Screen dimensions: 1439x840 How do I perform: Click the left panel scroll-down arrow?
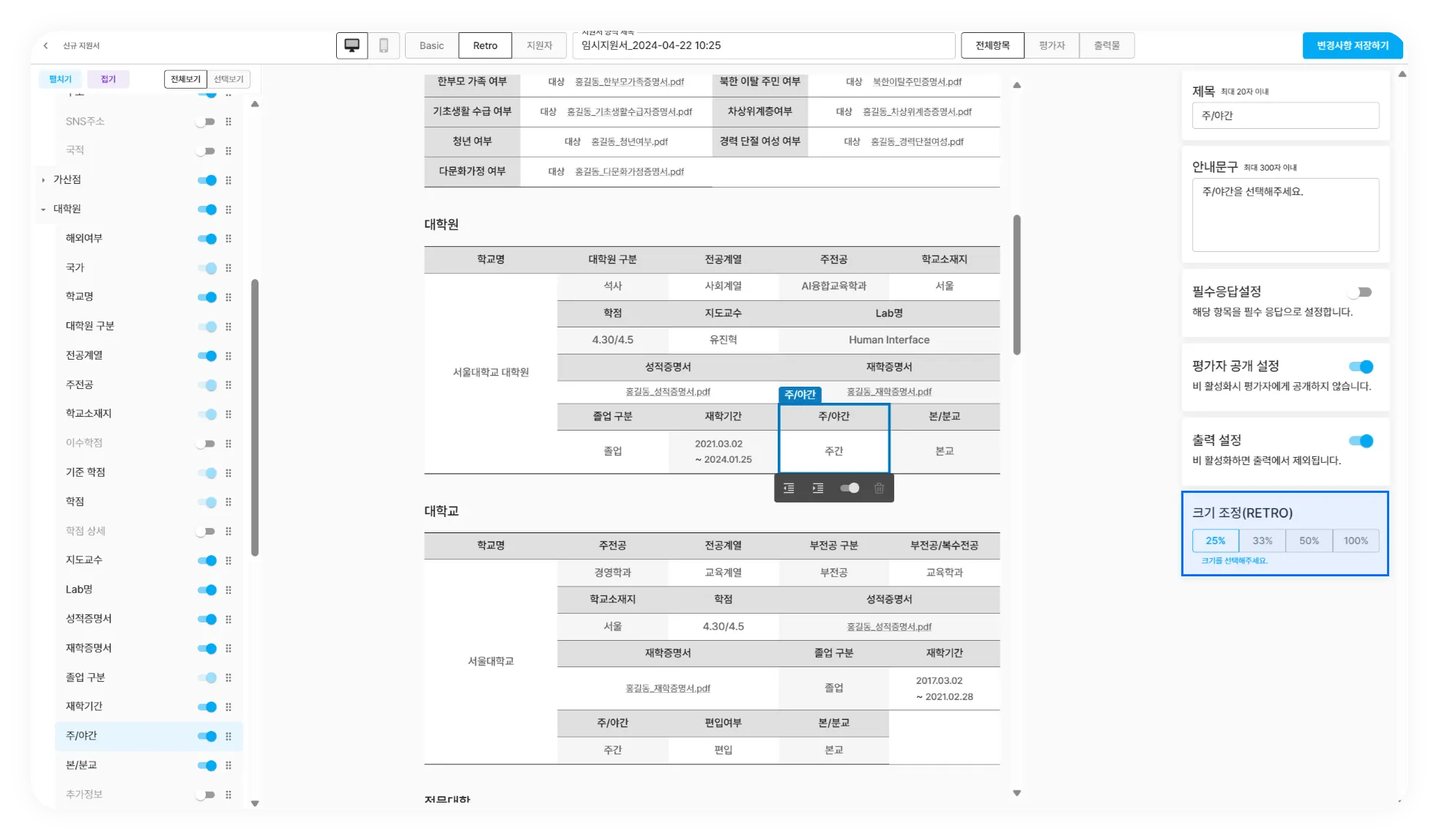pos(255,803)
